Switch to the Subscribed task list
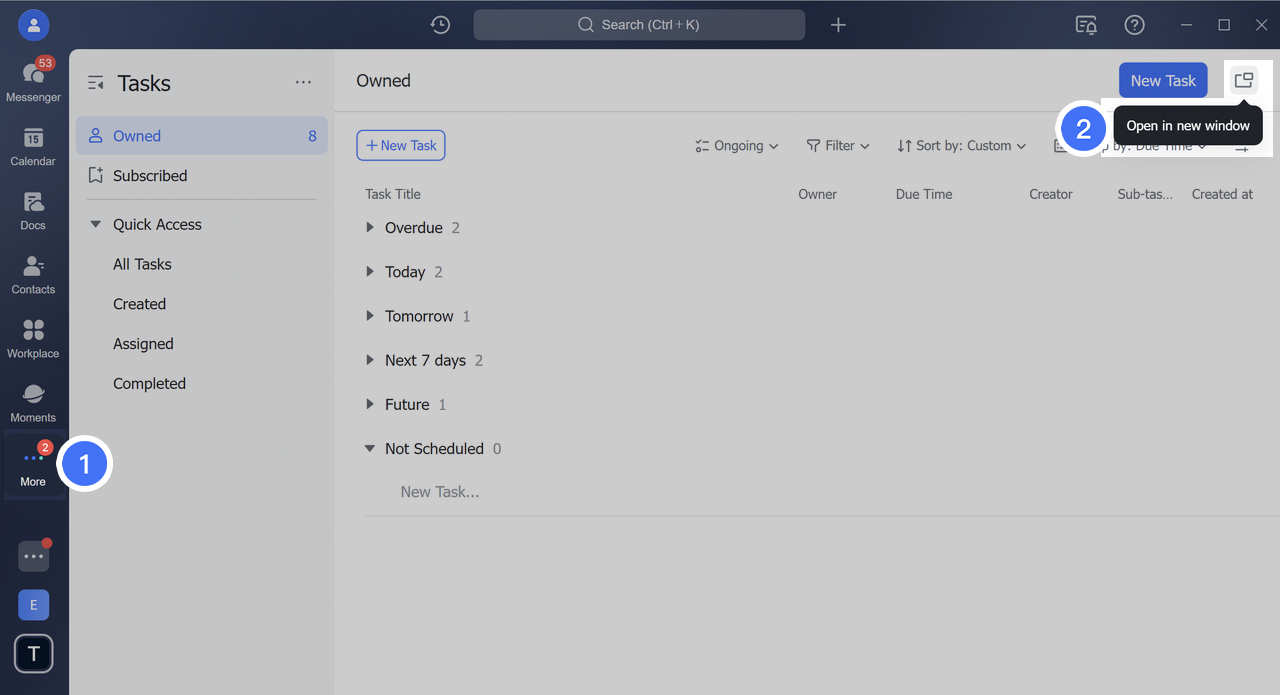The image size is (1280, 695). point(151,175)
